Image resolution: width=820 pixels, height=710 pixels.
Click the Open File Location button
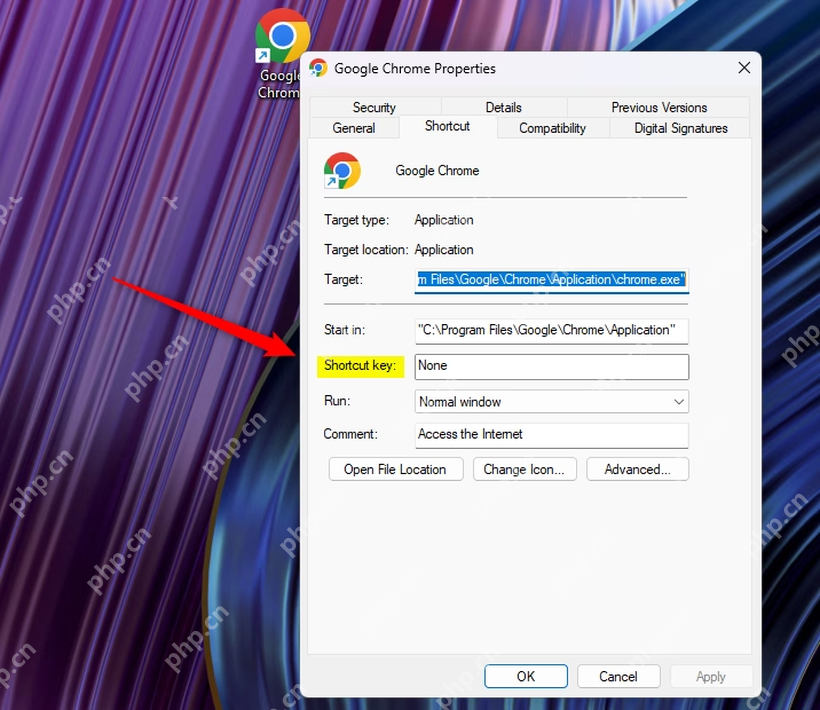click(395, 469)
